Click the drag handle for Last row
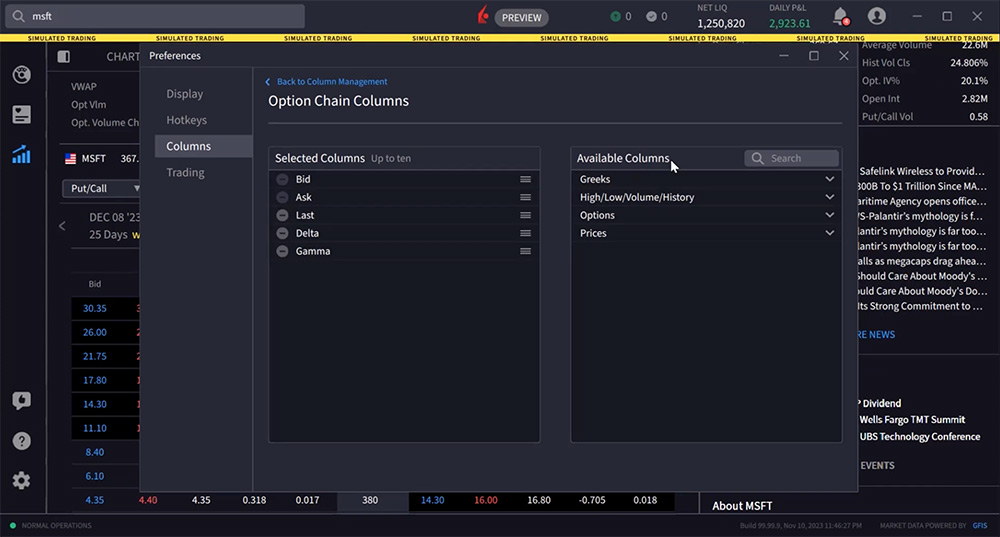This screenshot has width=1000, height=537. click(x=525, y=215)
